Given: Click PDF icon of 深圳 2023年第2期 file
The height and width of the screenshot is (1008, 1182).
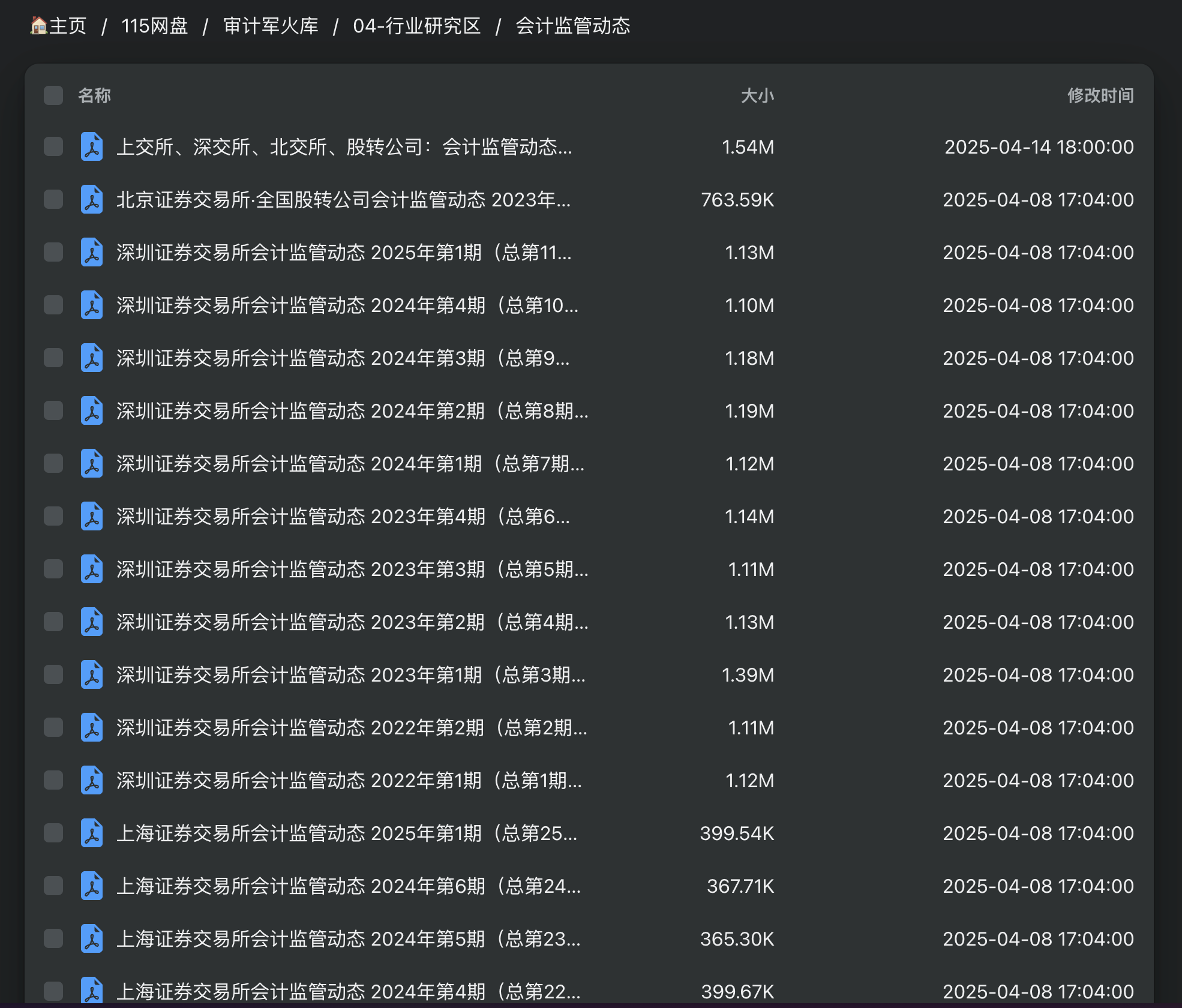Looking at the screenshot, I should point(92,622).
